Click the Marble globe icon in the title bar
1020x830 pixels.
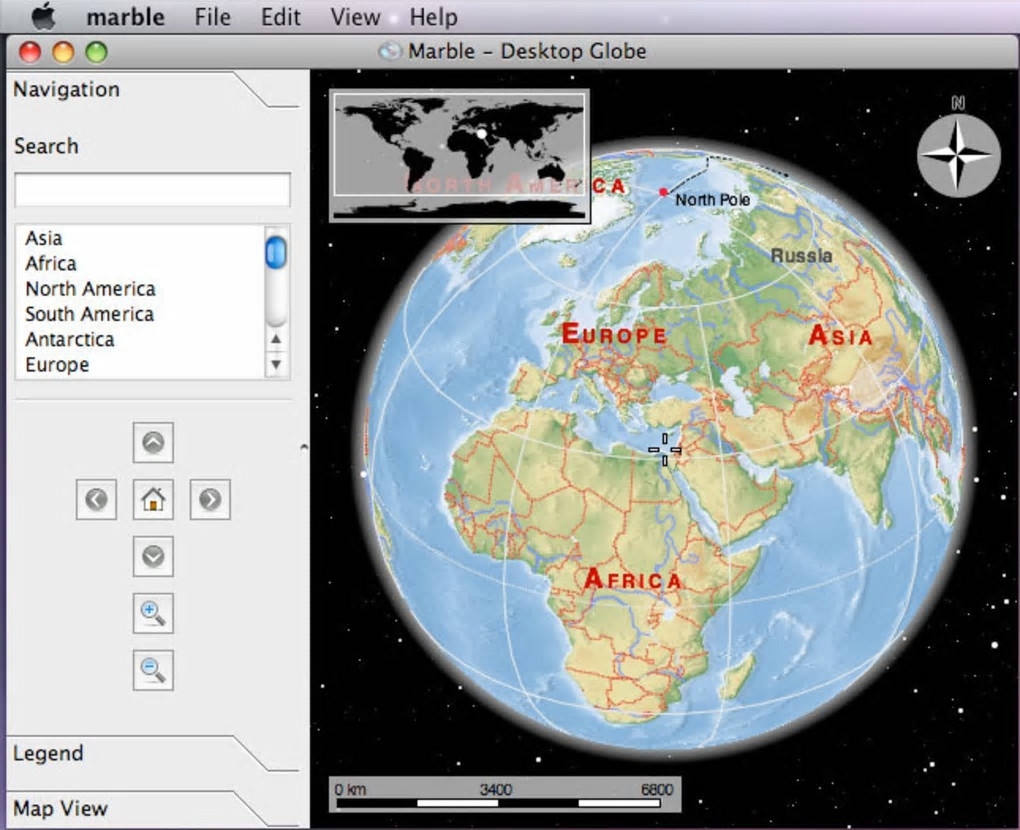click(x=389, y=51)
